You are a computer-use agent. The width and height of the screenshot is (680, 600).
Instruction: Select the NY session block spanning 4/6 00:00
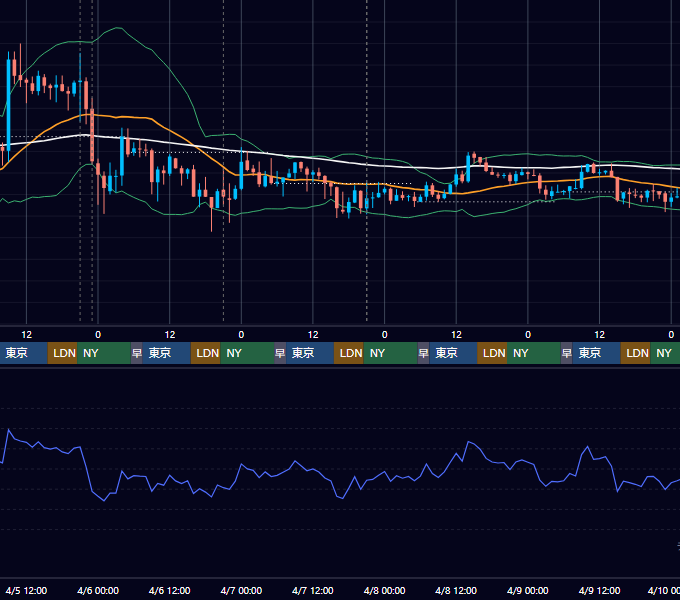[104, 353]
